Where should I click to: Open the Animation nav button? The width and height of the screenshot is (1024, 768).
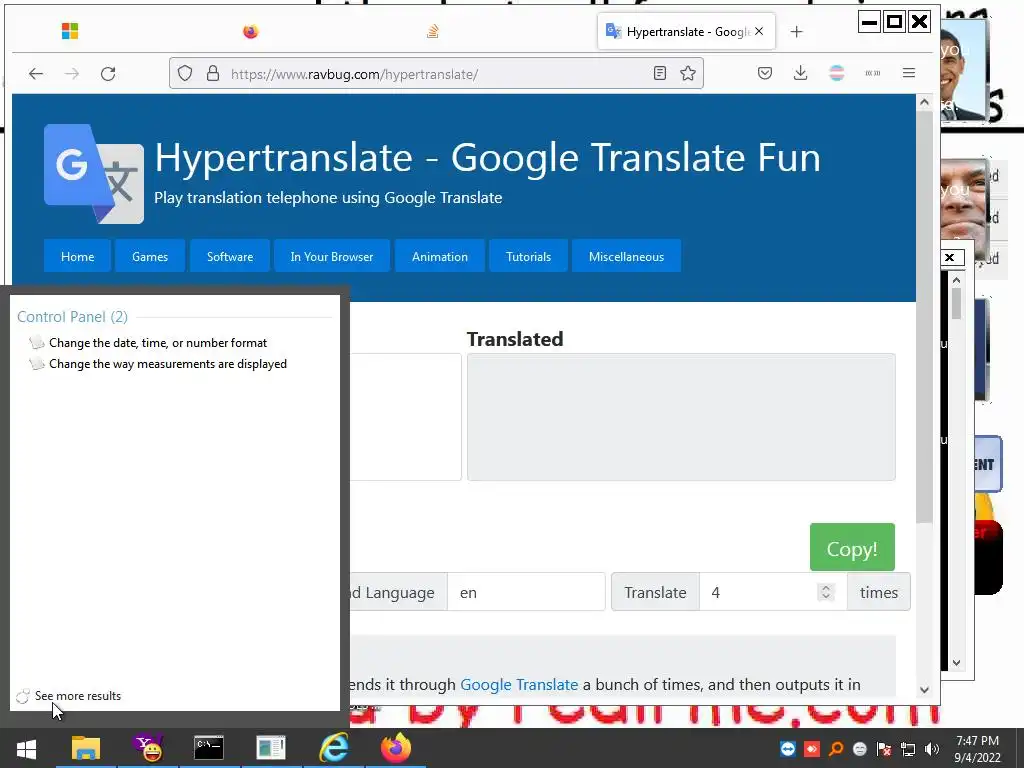pyautogui.click(x=440, y=257)
